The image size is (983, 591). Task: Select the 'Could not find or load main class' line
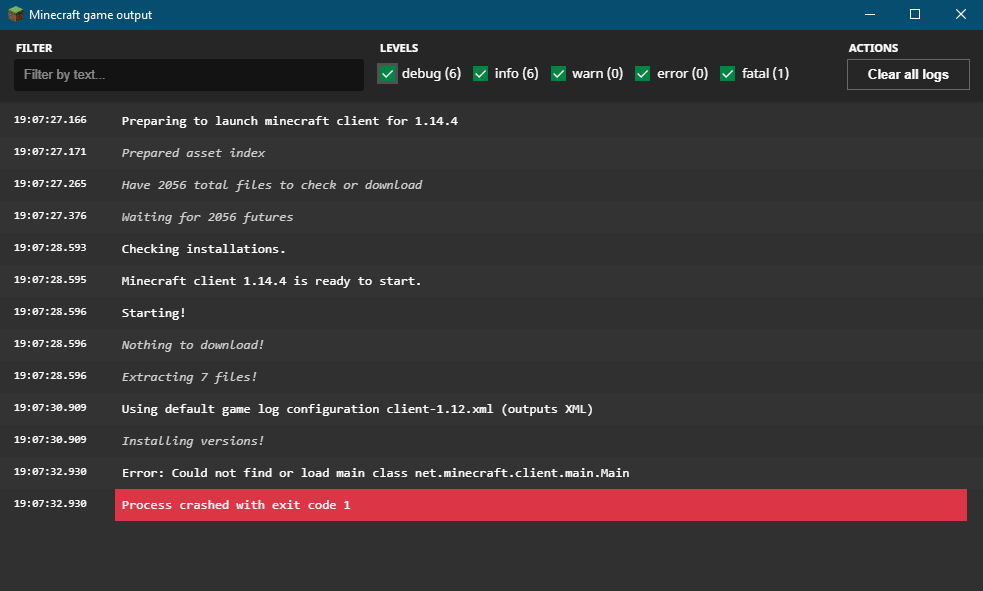coord(375,473)
